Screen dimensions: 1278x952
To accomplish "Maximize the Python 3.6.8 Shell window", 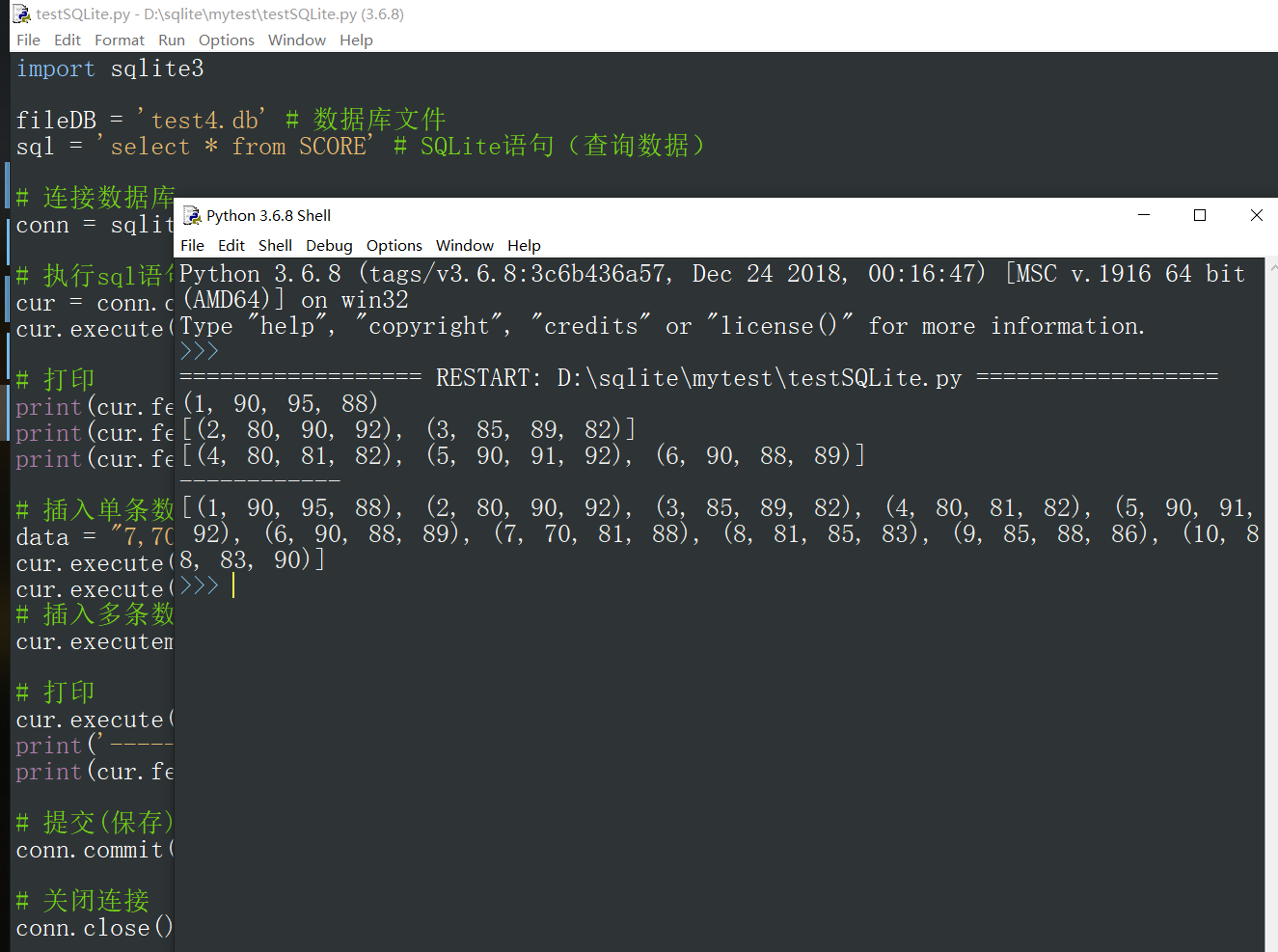I will tap(1200, 215).
